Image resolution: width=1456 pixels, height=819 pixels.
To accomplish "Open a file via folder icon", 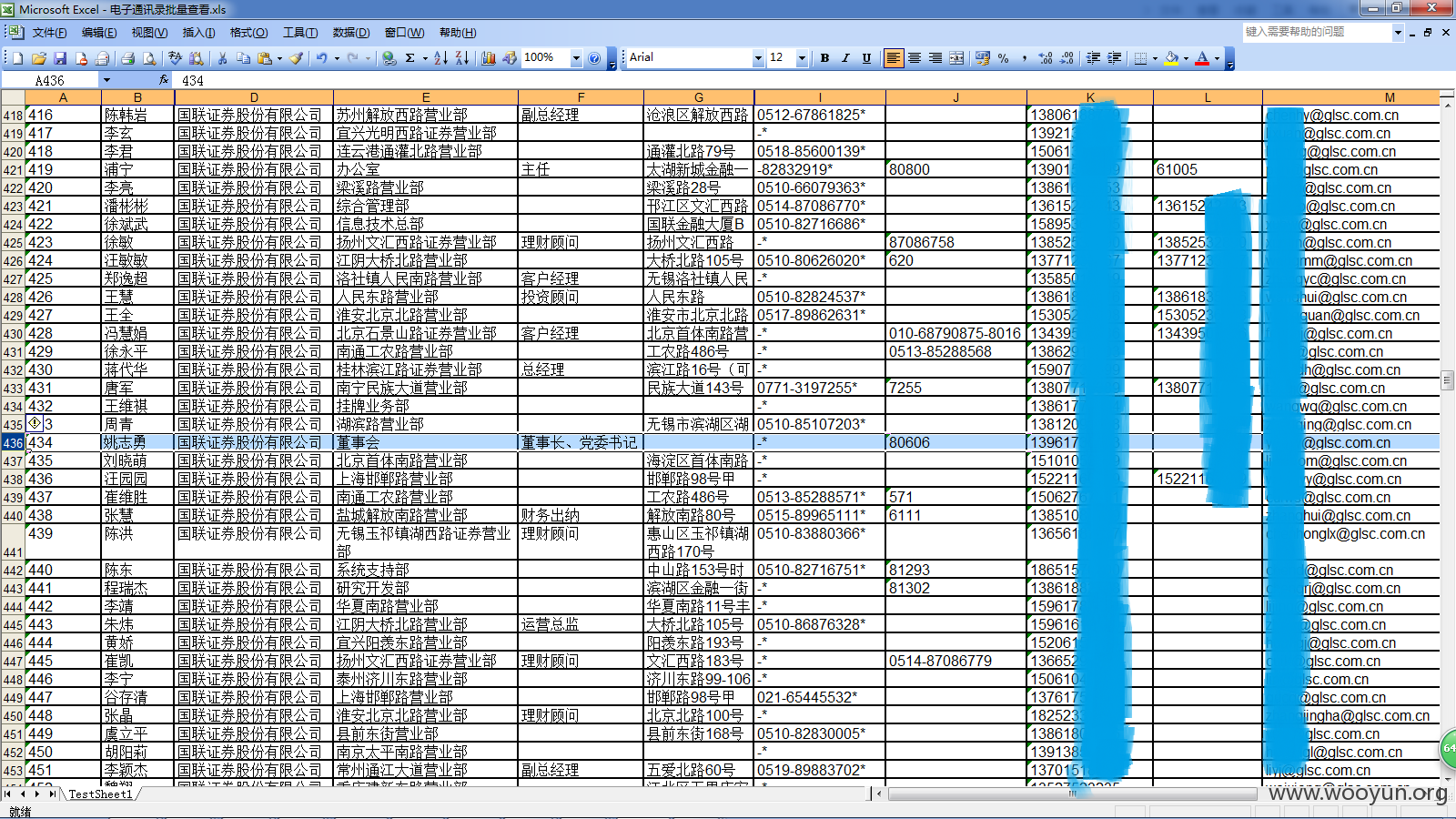I will [39, 58].
